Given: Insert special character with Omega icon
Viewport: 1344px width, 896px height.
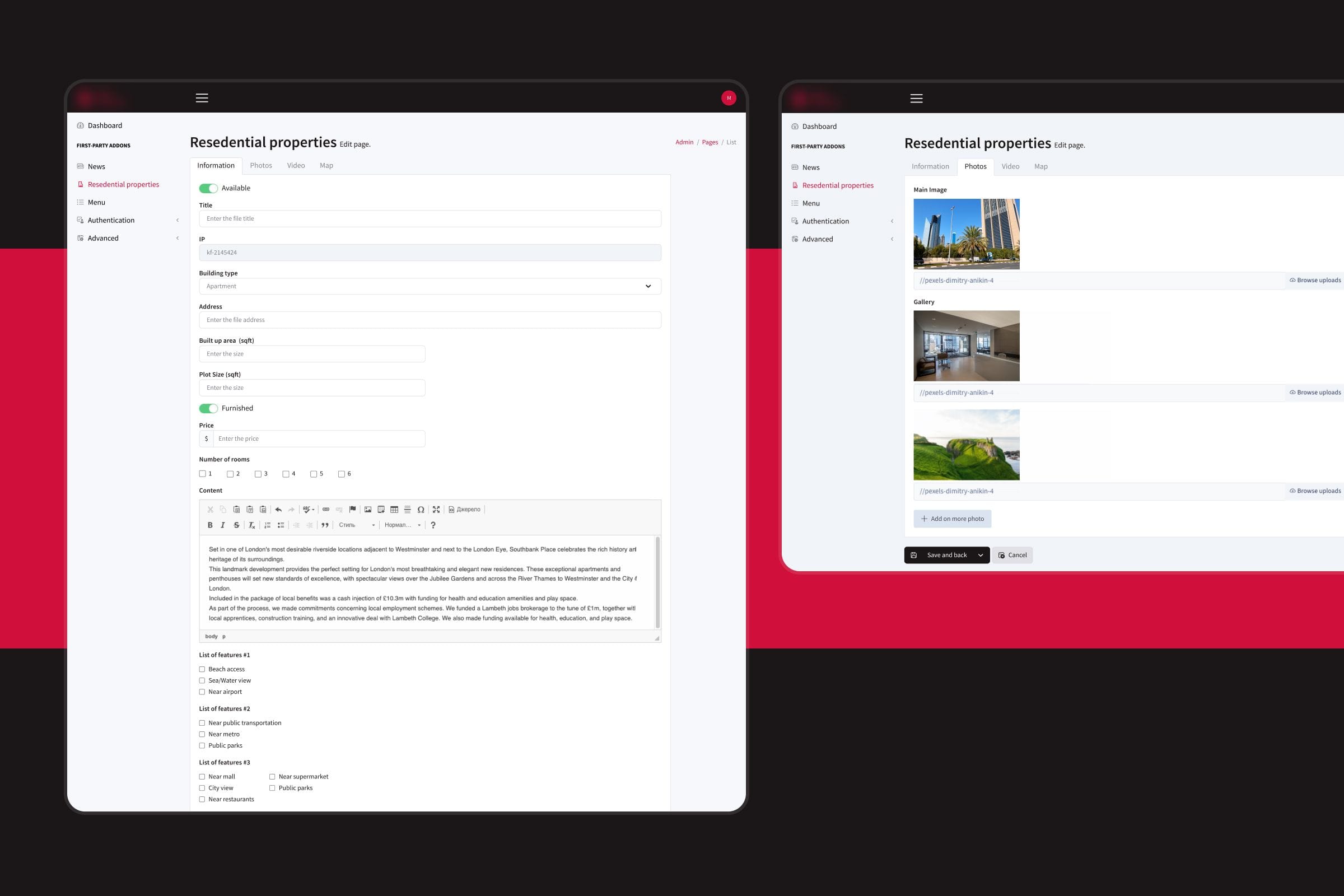Looking at the screenshot, I should click(x=421, y=510).
